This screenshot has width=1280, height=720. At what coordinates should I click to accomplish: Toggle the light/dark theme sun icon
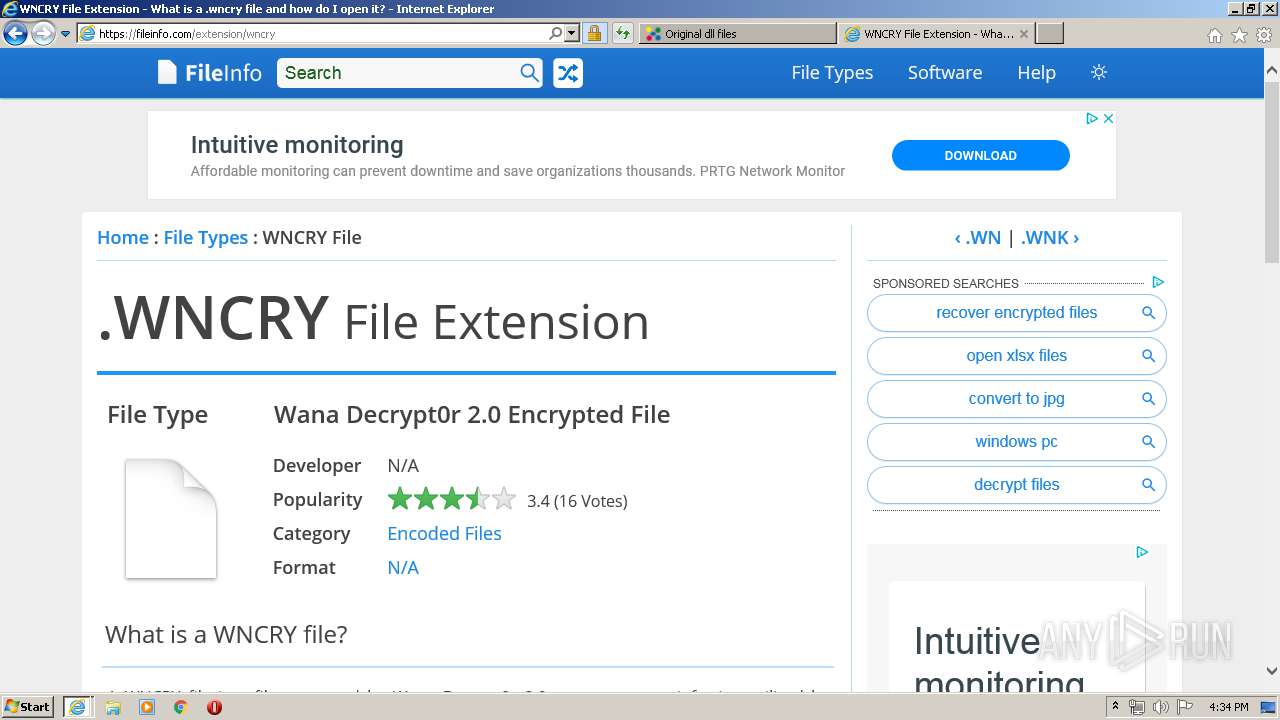(1099, 73)
